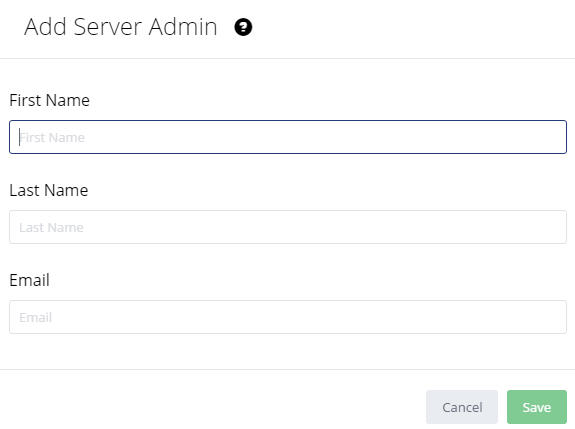This screenshot has width=575, height=429.
Task: Select the Email input field
Action: [288, 317]
